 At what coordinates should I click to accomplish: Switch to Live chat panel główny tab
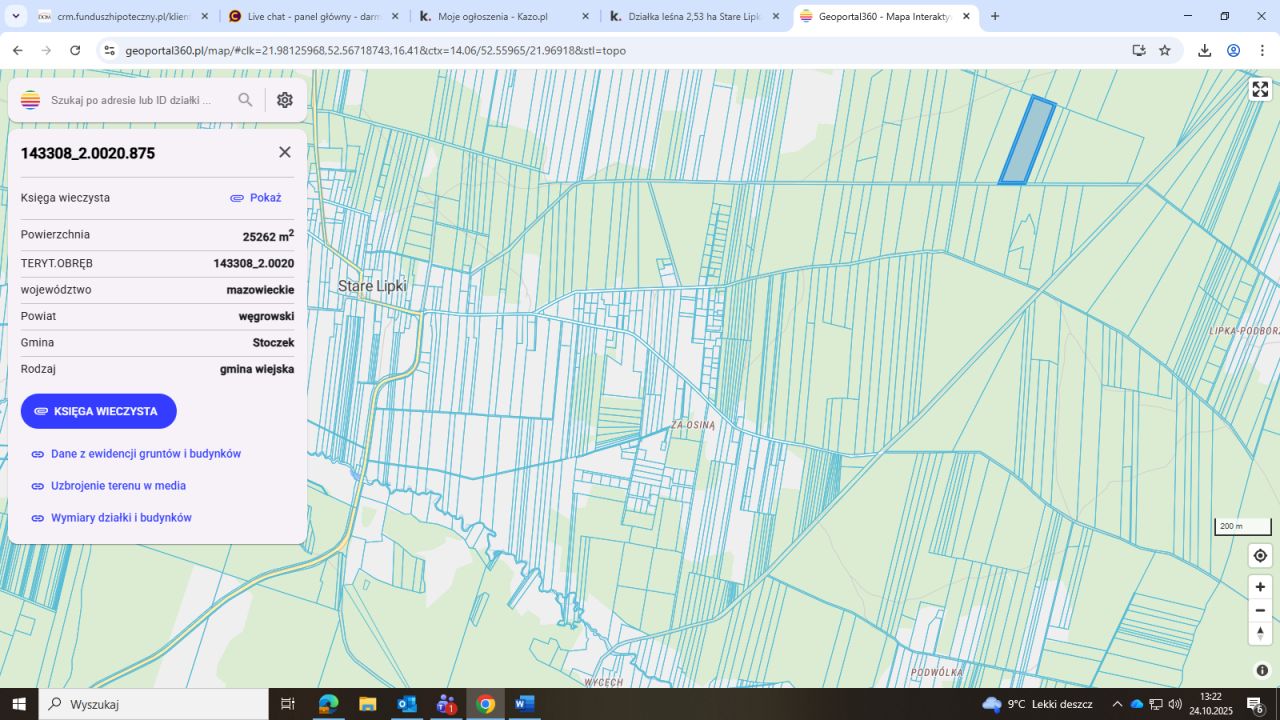click(x=314, y=17)
